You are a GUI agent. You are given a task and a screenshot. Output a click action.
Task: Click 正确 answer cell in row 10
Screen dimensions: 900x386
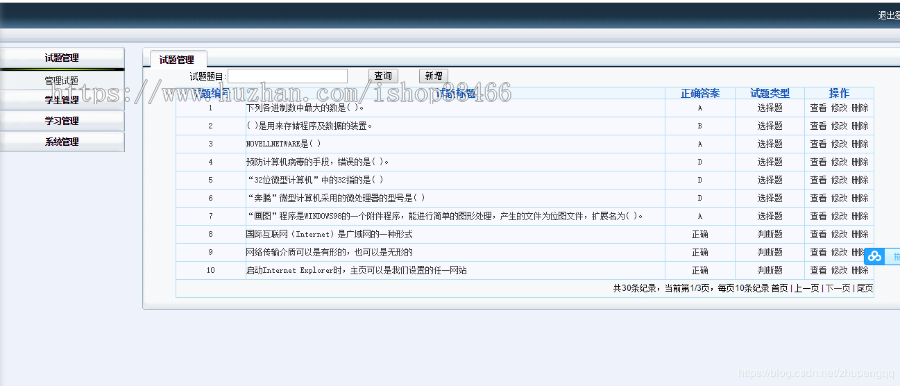[x=700, y=270]
